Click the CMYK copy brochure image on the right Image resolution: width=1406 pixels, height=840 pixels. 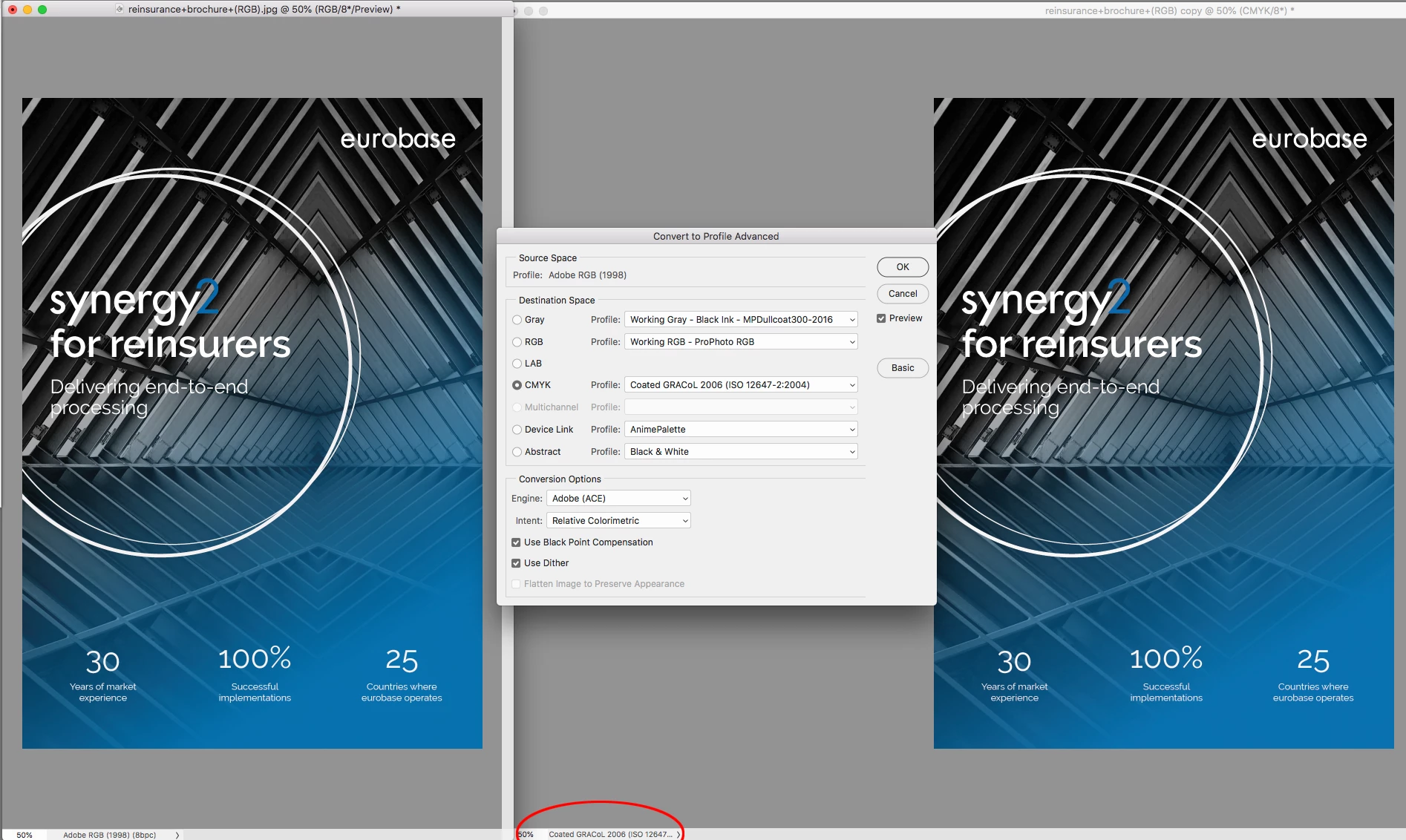point(1164,423)
